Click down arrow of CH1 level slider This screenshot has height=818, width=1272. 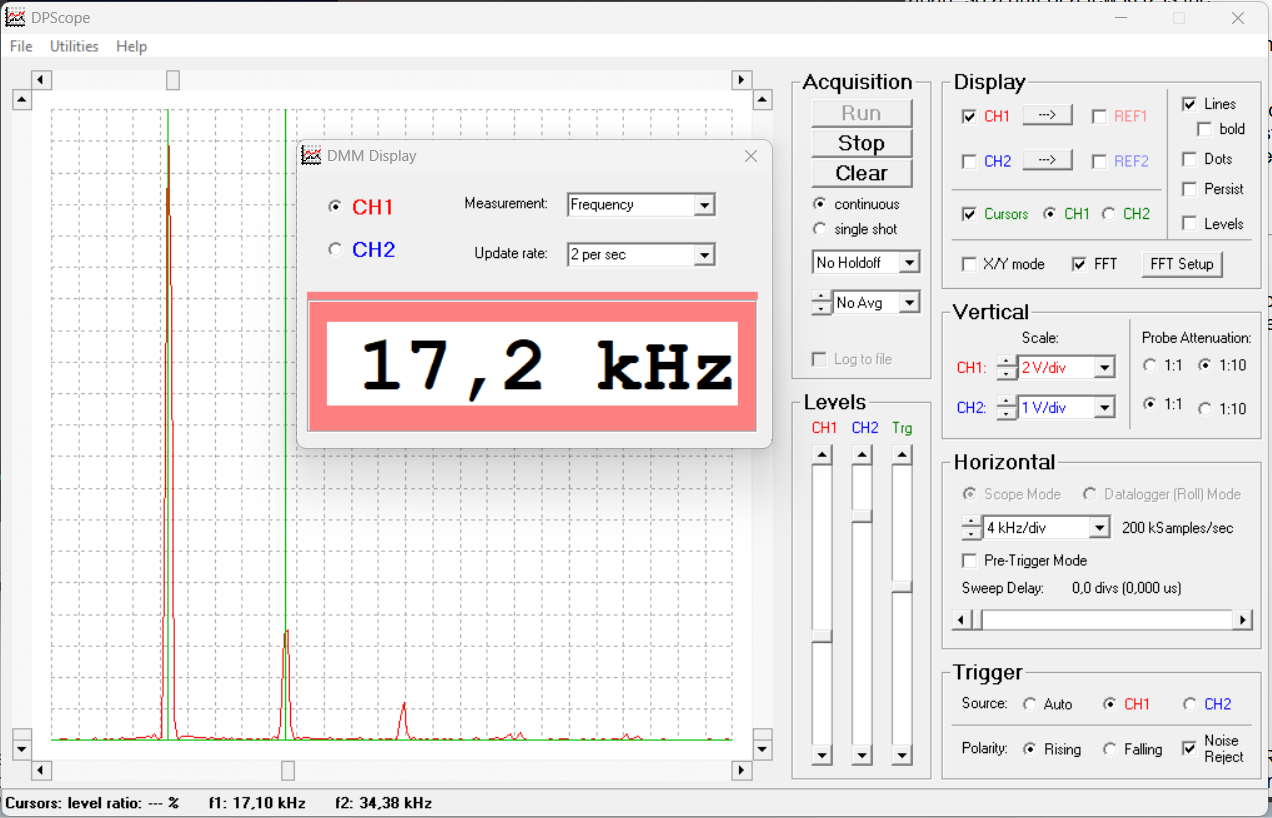tap(822, 755)
